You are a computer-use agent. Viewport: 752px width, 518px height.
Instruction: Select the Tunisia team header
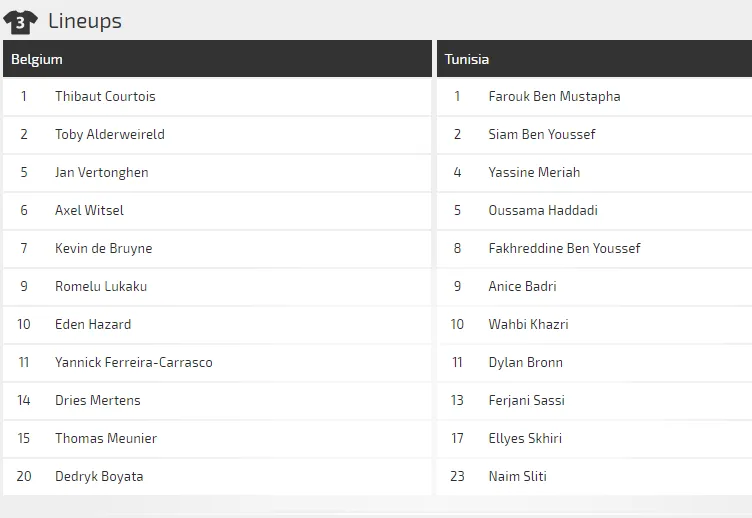467,59
